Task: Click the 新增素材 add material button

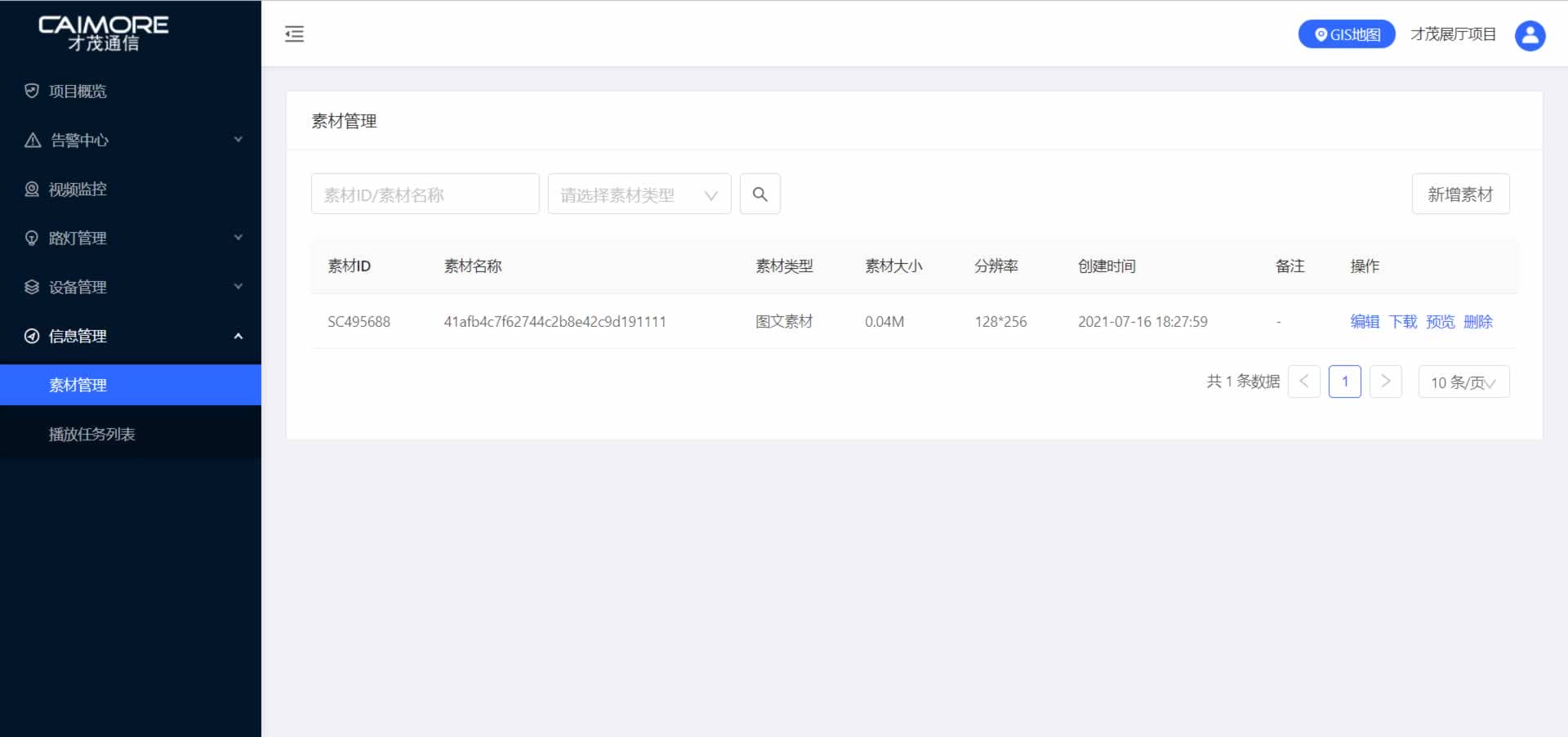Action: pos(1460,194)
